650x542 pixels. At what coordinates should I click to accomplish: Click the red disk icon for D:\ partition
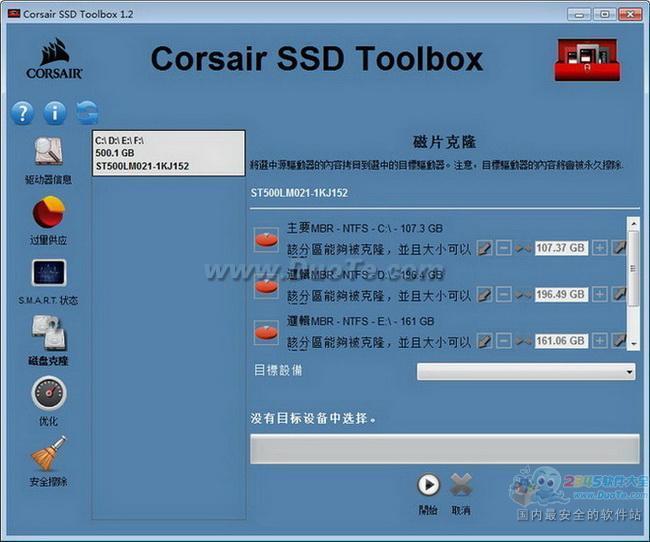(266, 286)
